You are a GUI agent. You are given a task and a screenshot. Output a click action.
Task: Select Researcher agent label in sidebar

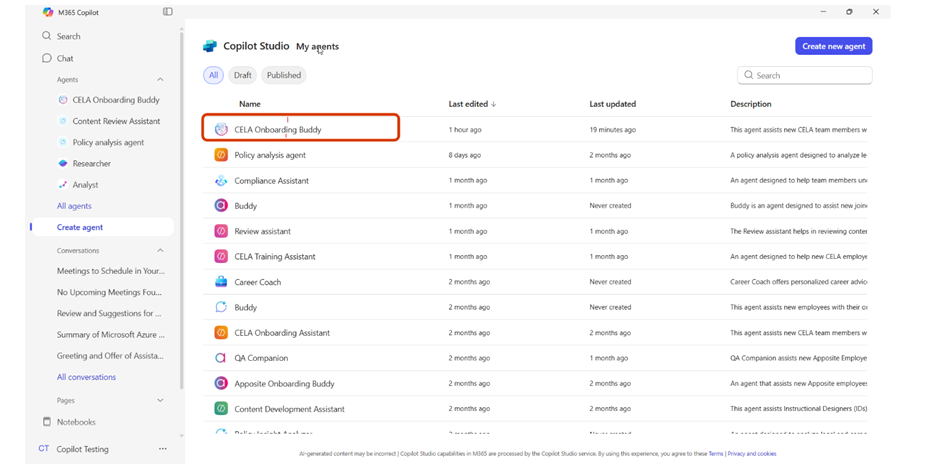(92, 164)
